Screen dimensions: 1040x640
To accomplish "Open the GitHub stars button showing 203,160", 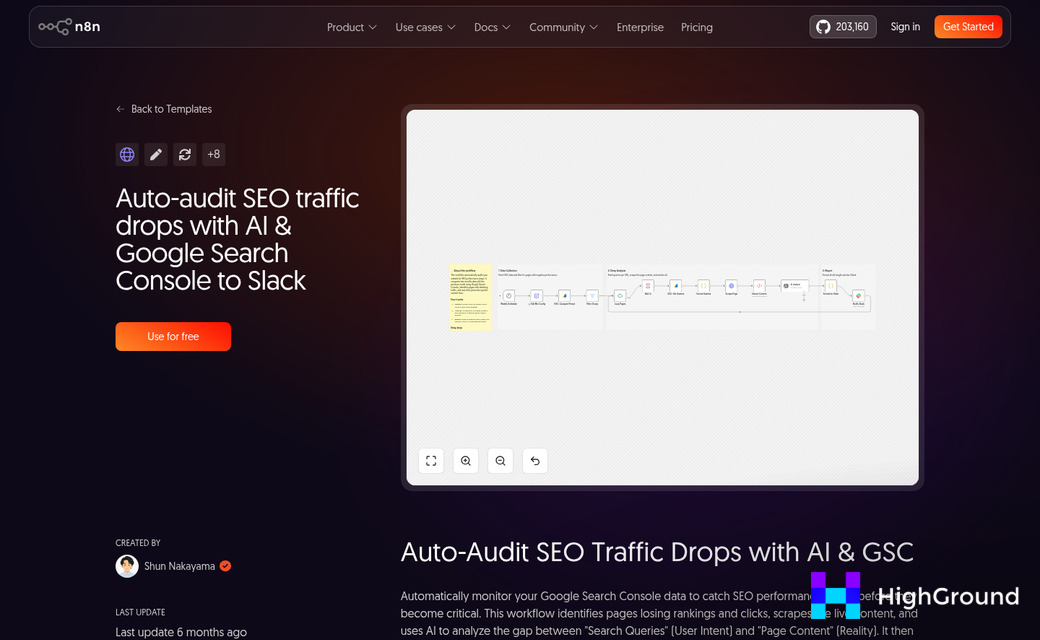I will coord(842,27).
